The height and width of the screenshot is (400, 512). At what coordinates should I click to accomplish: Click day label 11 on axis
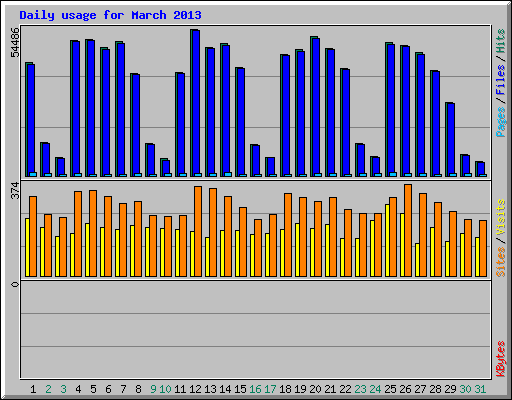180,389
